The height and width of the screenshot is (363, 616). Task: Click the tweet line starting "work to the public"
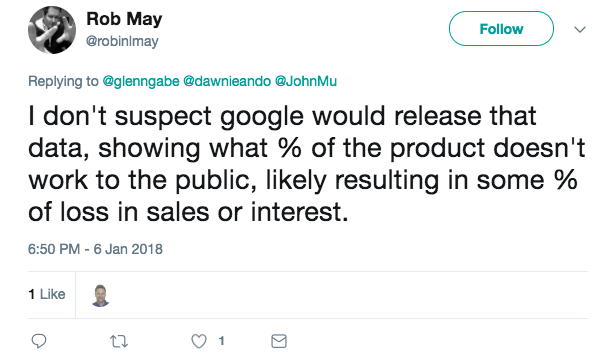point(303,180)
